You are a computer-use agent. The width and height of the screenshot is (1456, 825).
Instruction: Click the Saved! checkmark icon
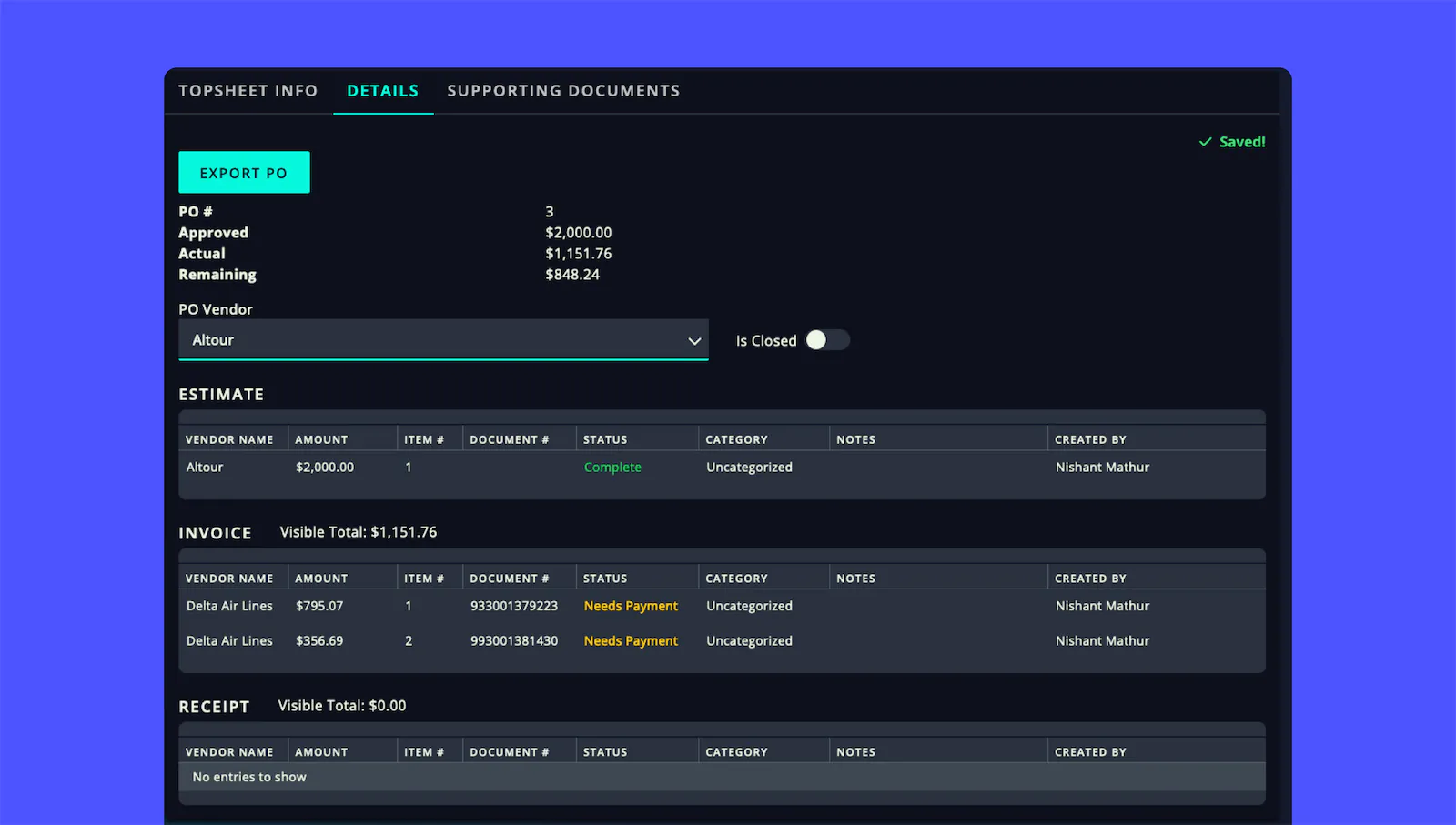pos(1204,142)
